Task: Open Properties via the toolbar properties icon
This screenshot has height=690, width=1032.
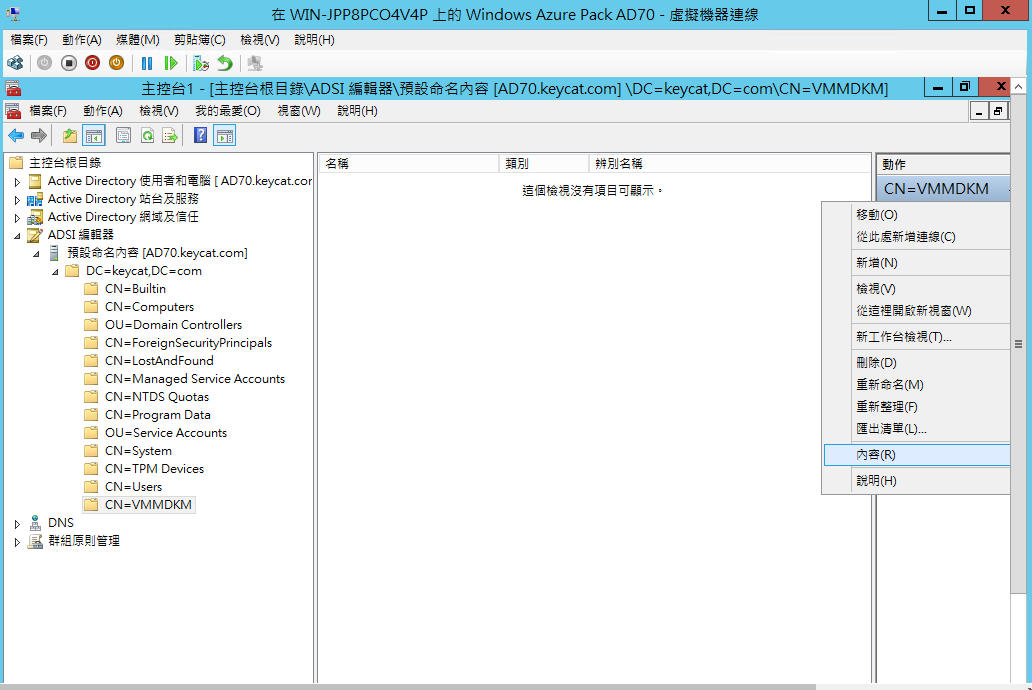Action: (x=123, y=136)
